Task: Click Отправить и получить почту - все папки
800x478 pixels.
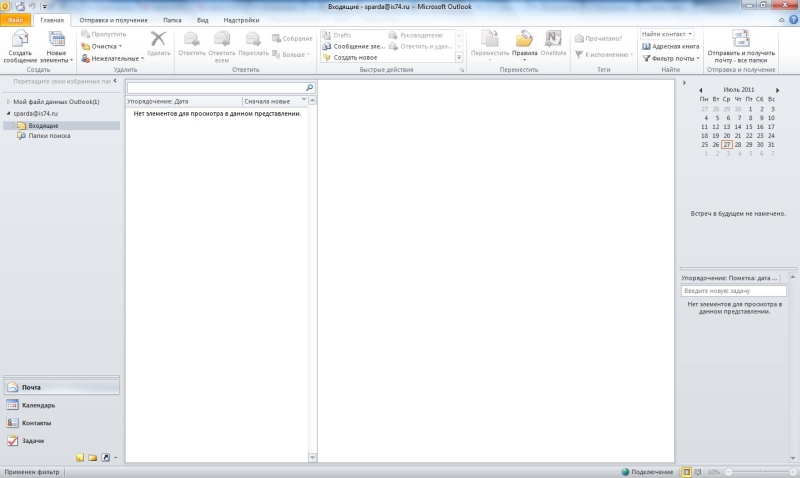Action: (741, 40)
